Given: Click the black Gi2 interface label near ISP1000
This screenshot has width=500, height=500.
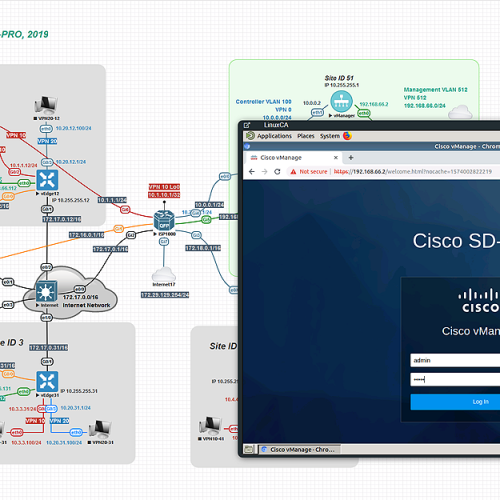Looking at the screenshot, I should pos(131,235).
